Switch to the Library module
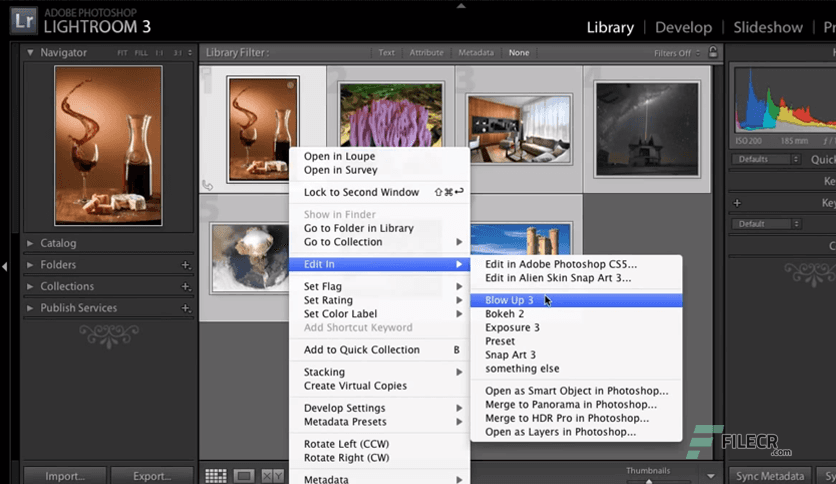Image resolution: width=836 pixels, height=484 pixels. (x=610, y=27)
